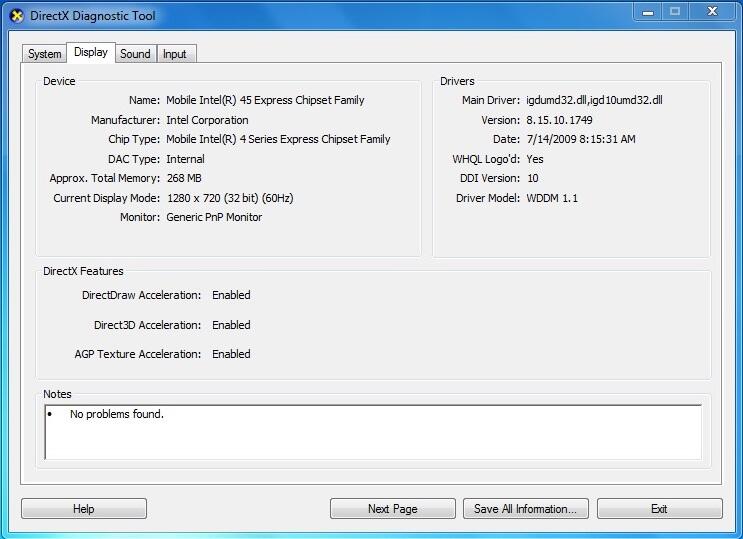Click the 'Notes' group heading
743x539 pixels.
click(57, 394)
